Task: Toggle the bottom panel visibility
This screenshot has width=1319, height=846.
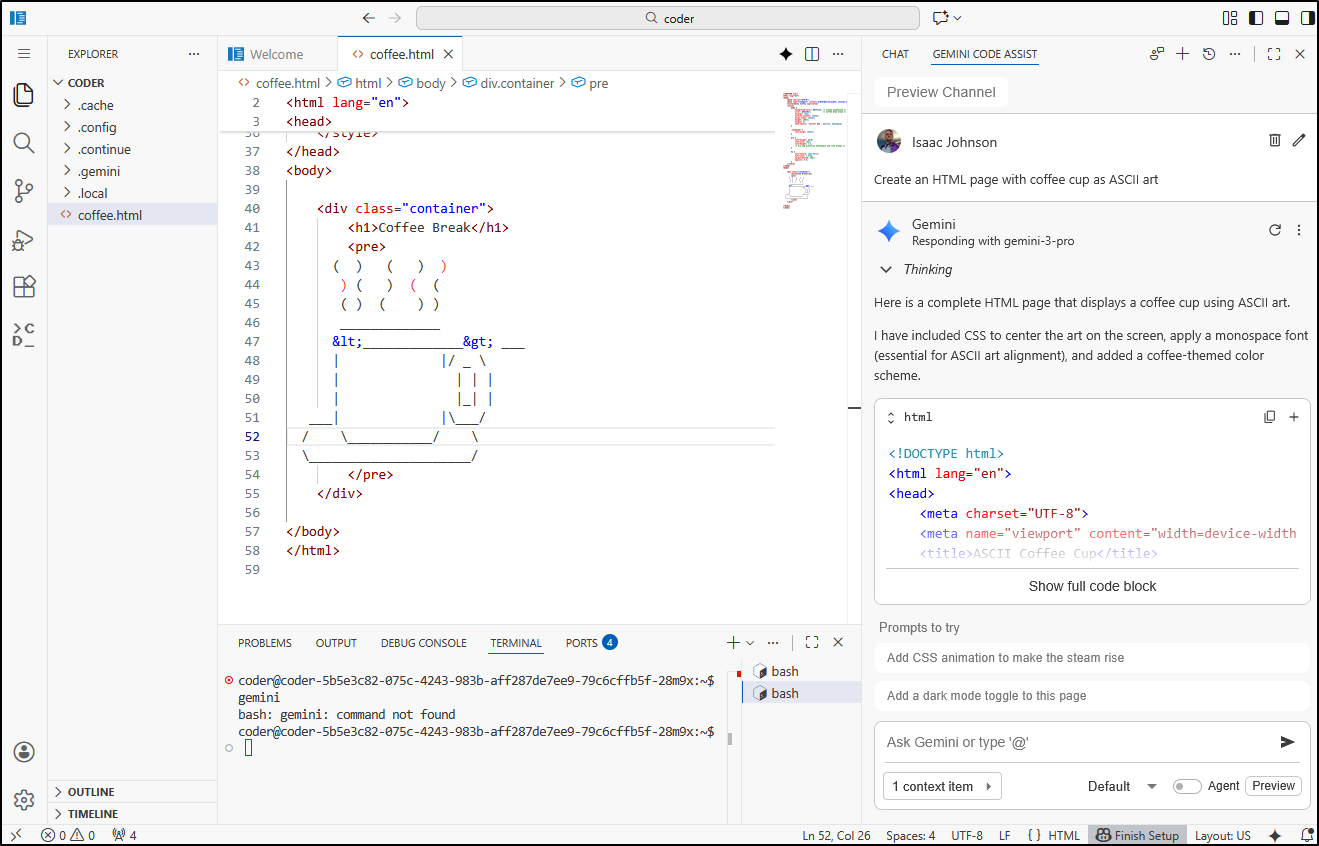Action: [1282, 17]
